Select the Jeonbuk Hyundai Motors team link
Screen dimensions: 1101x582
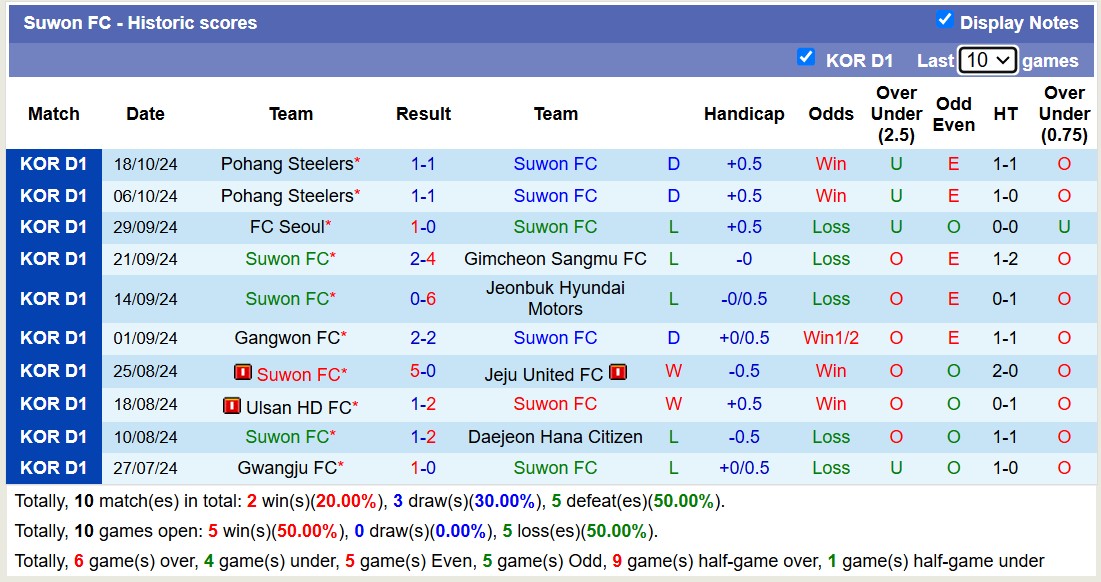[x=555, y=298]
